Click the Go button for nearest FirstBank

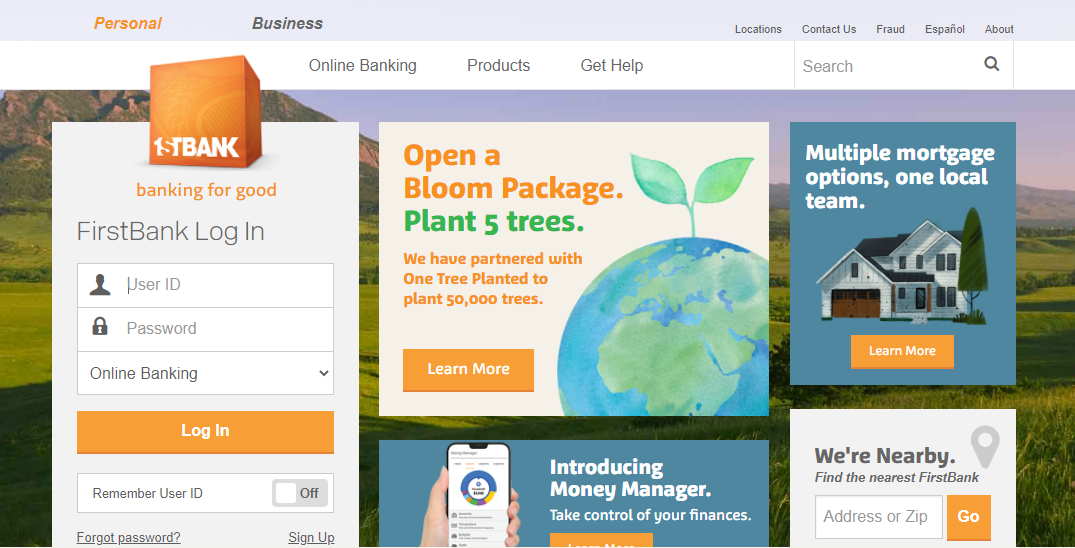point(968,517)
